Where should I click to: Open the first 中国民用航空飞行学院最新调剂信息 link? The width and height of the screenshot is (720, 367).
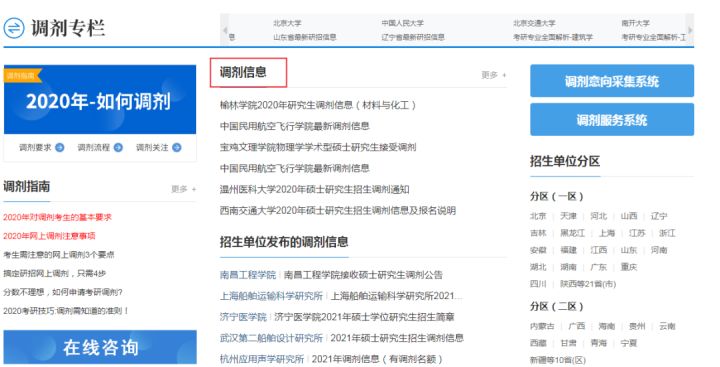pyautogui.click(x=294, y=126)
